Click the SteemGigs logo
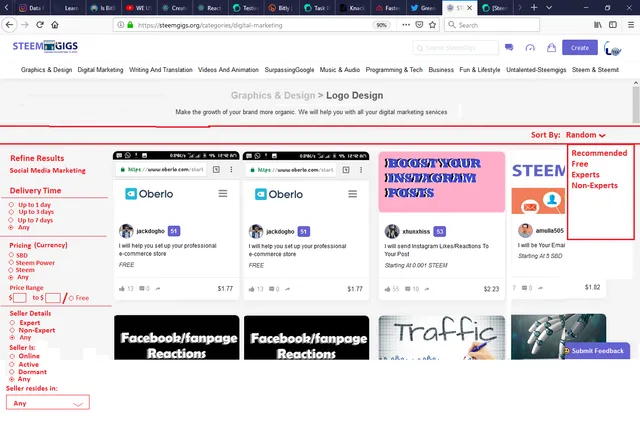Viewport: 640px width, 426px height. [x=45, y=47]
